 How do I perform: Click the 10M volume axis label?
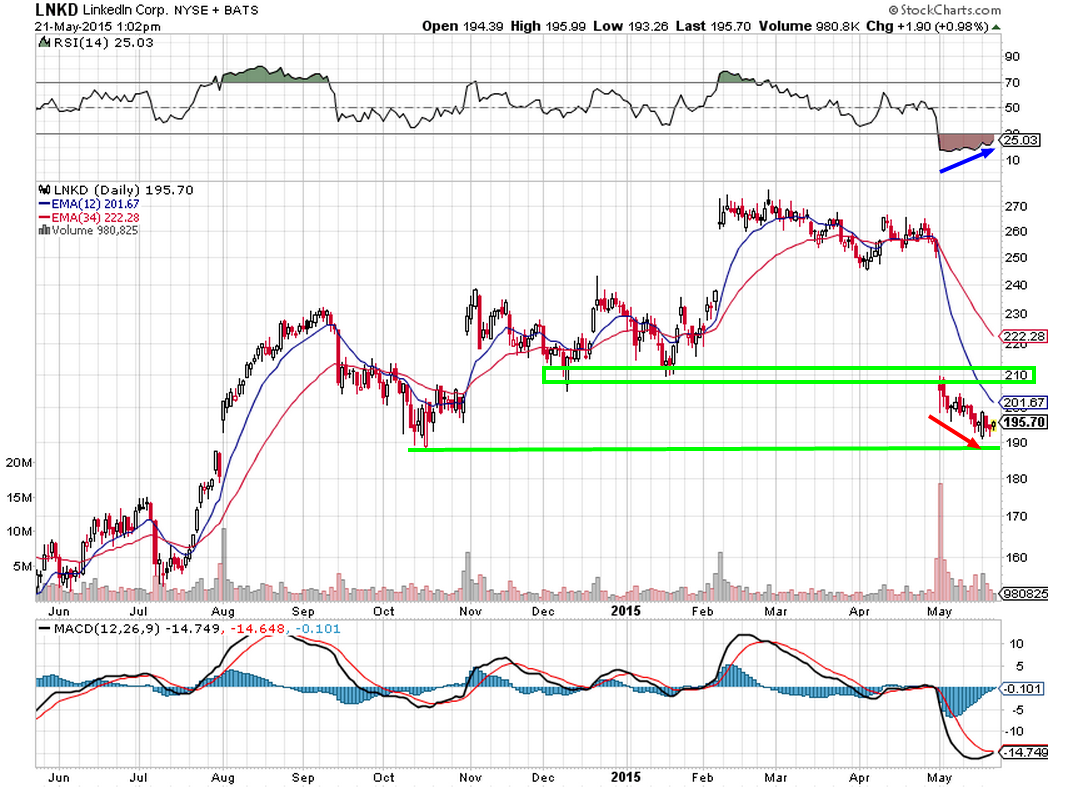click(x=19, y=532)
